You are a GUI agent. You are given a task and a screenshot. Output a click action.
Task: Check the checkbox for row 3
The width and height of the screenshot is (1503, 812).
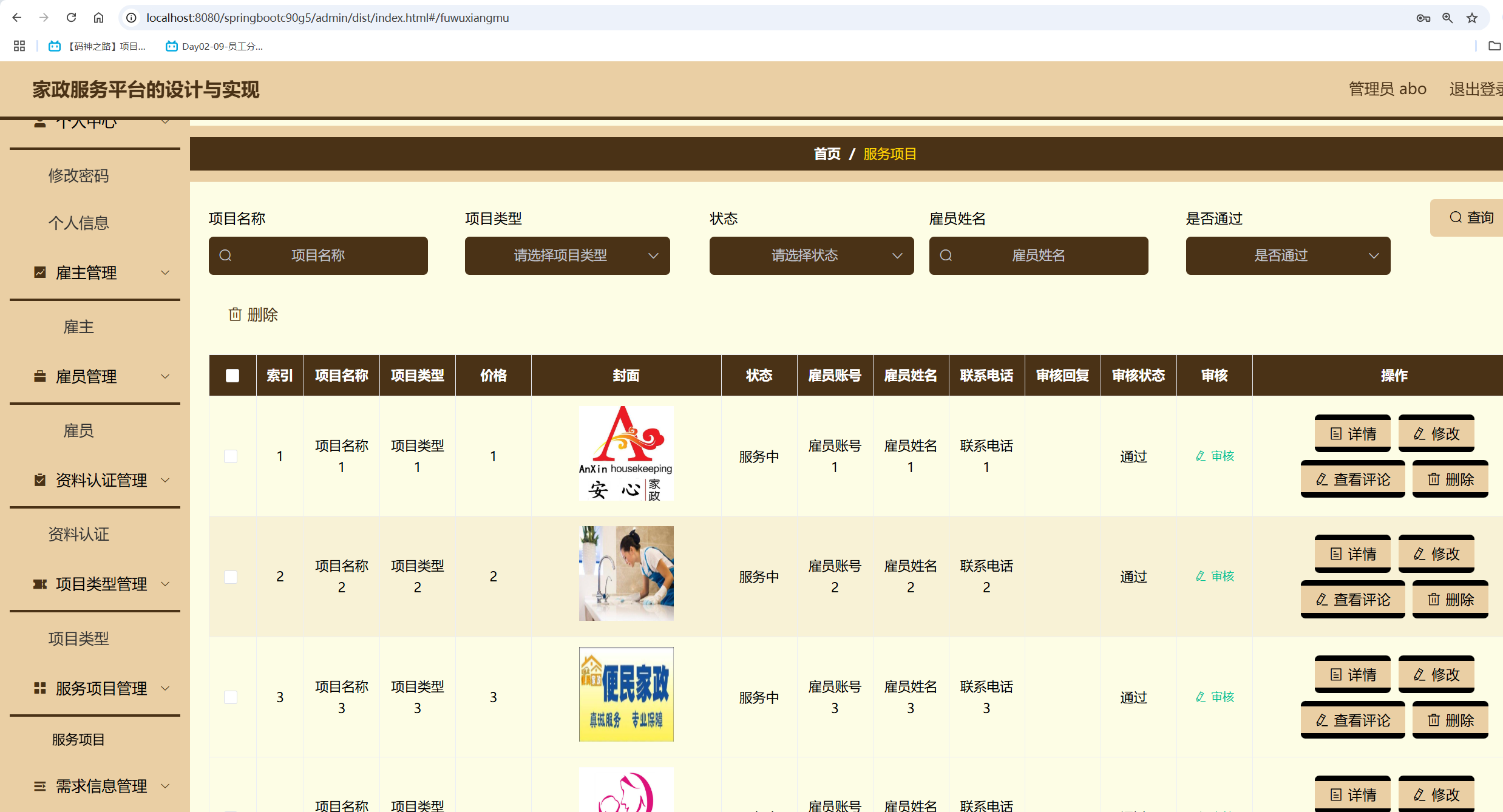(231, 697)
